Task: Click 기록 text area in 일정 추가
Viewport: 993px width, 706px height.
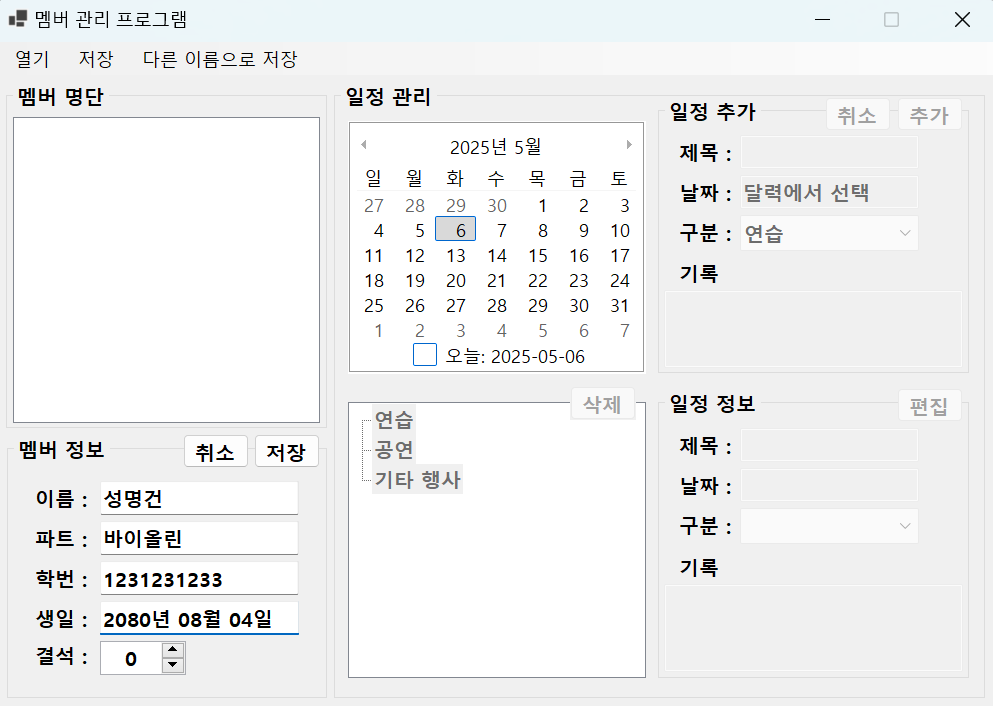Action: coord(813,329)
